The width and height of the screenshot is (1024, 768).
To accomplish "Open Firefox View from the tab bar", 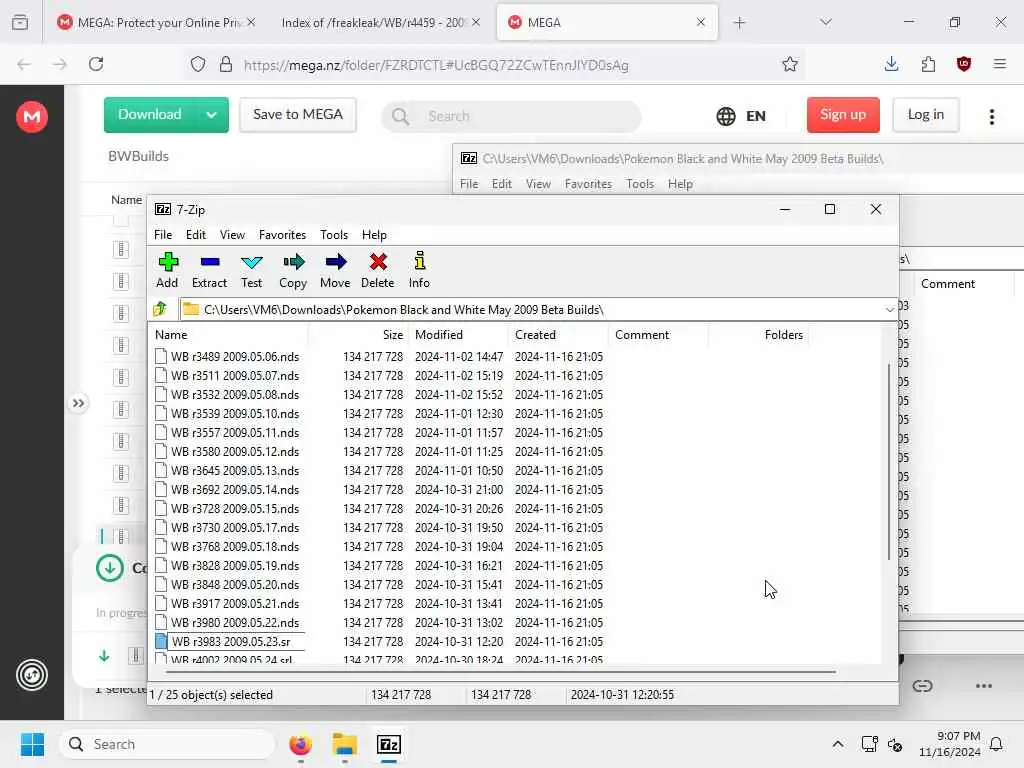I will point(20,22).
